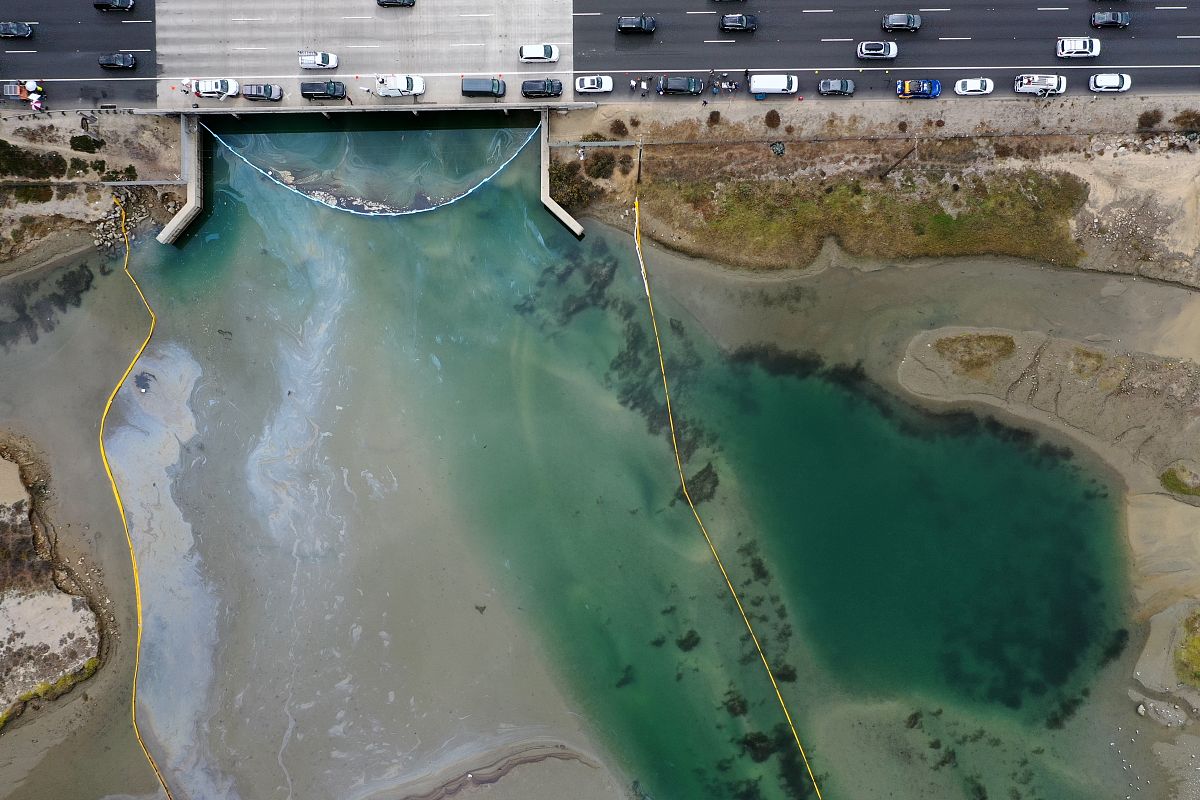Select the sandy spit at the bottom edge

[x=500, y=770]
